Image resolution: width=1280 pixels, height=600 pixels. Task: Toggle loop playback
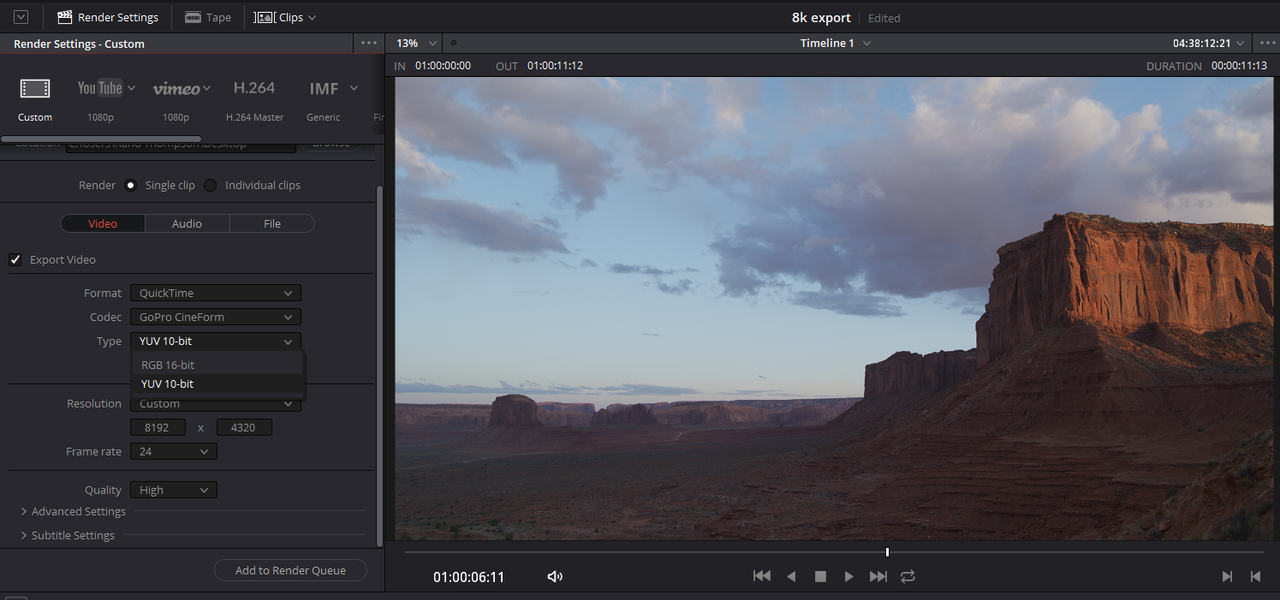coord(907,577)
